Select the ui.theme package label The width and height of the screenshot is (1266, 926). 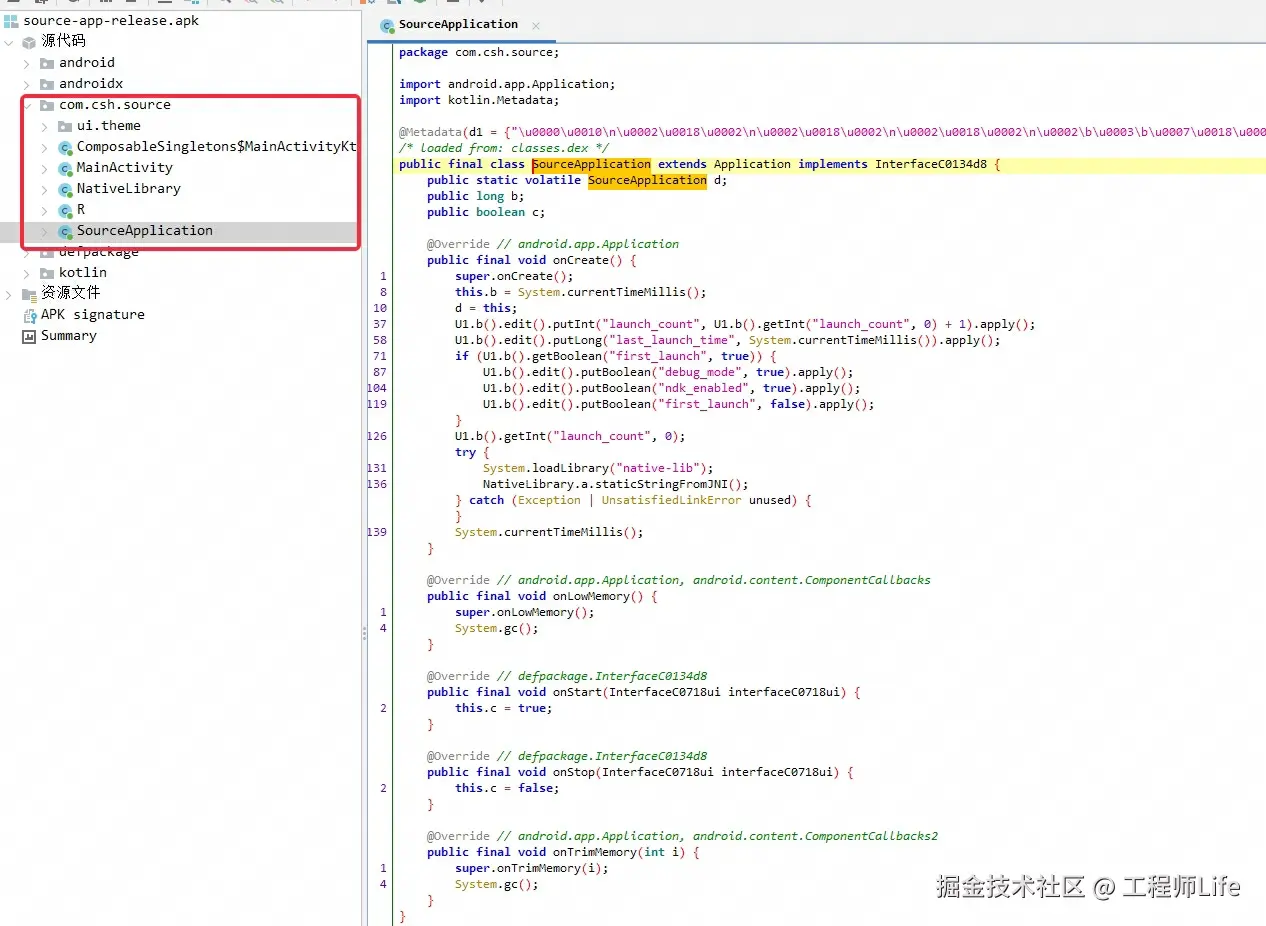pyautogui.click(x=109, y=126)
